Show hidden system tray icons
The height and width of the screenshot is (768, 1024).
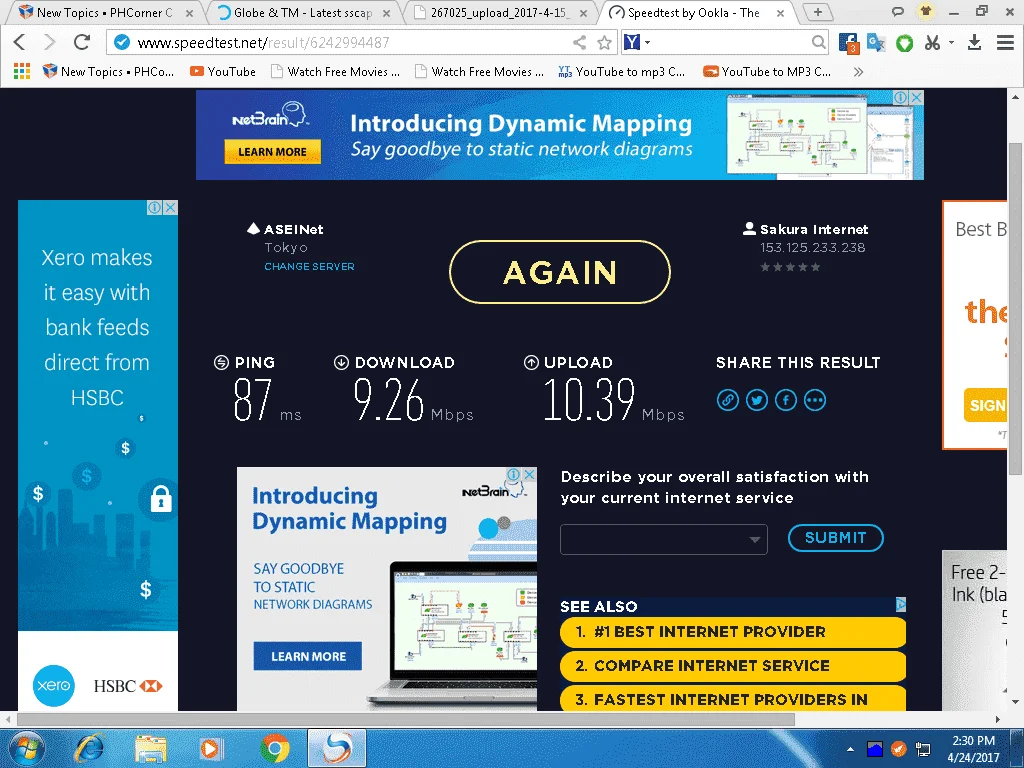(x=850, y=749)
